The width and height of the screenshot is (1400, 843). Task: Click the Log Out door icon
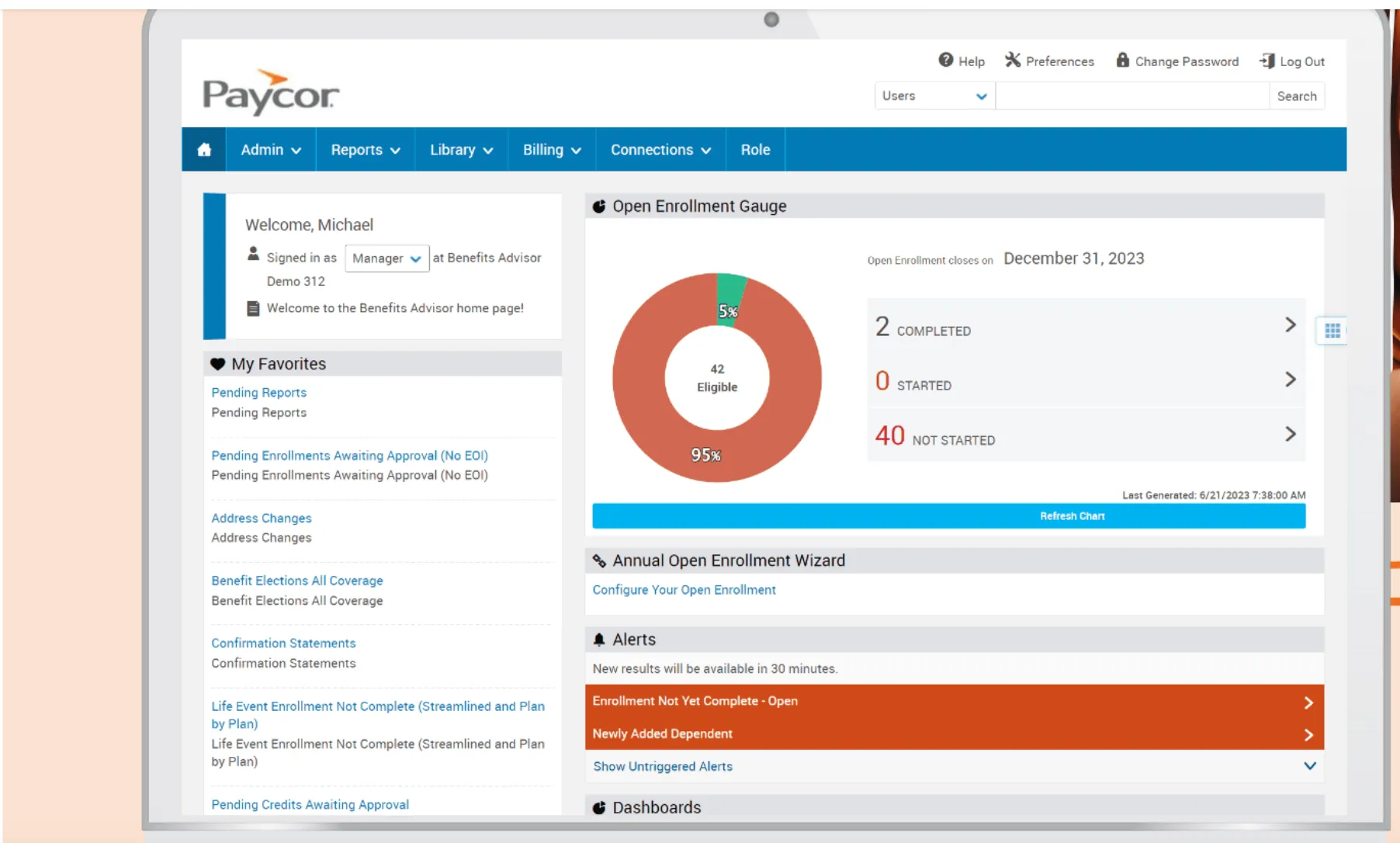coord(1267,61)
